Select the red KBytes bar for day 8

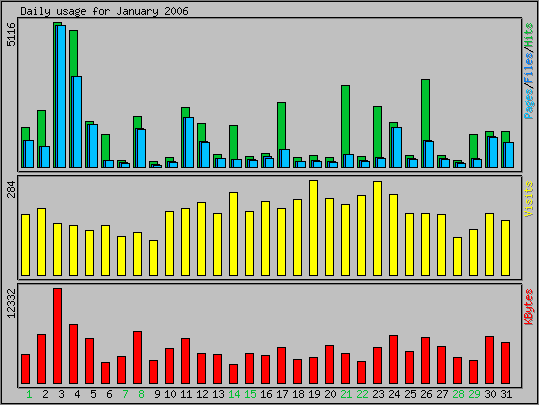tap(138, 358)
